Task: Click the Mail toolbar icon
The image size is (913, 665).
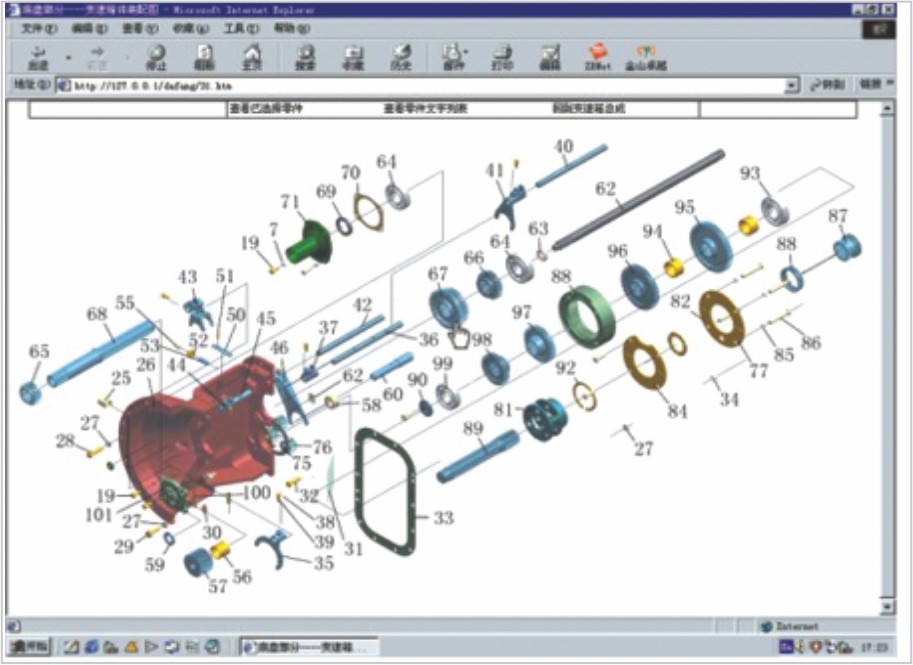Action: pos(454,57)
